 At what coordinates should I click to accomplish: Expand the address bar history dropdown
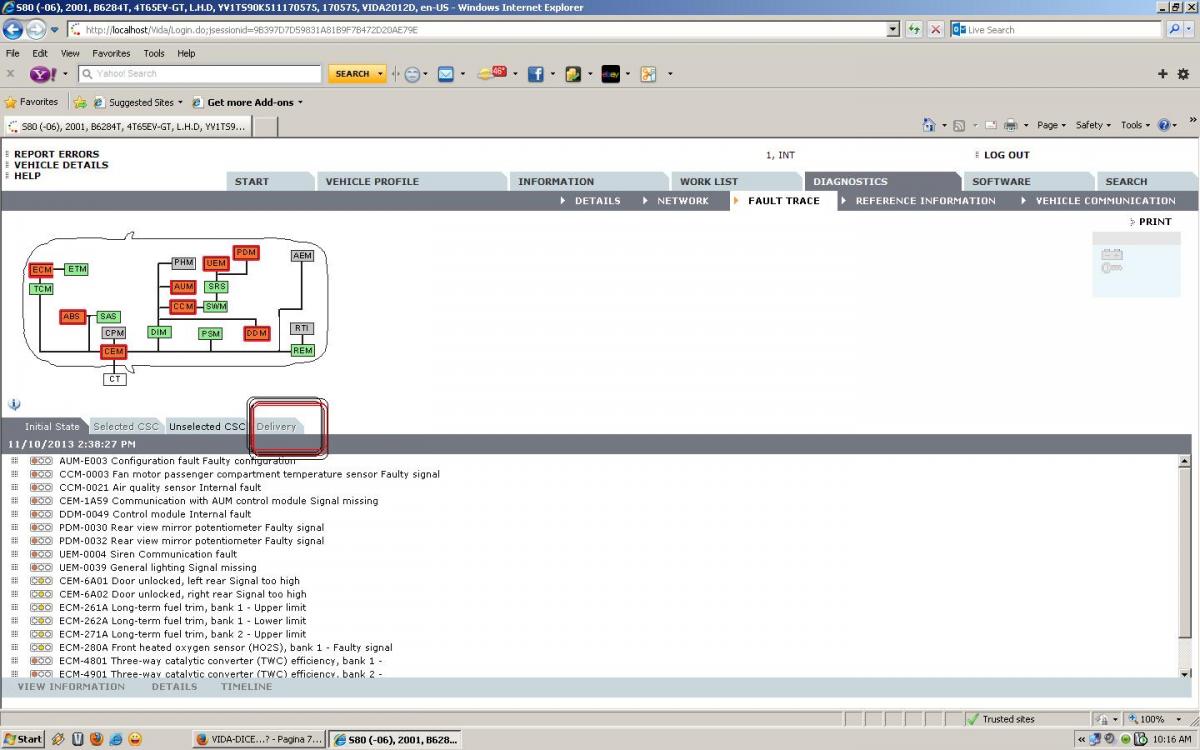click(x=893, y=30)
